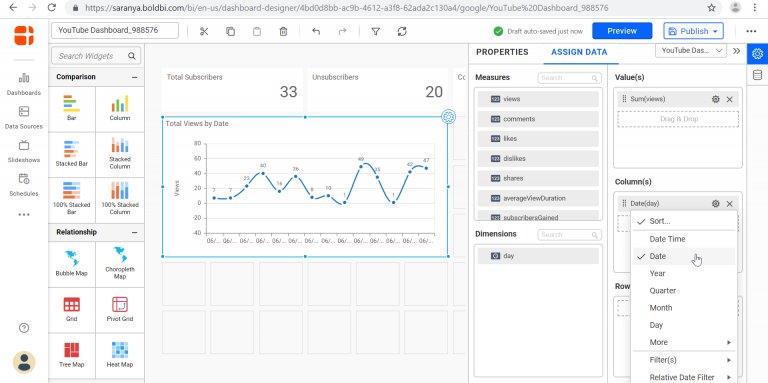Click the Undo arrow icon
This screenshot has height=383, width=768.
[x=316, y=31]
